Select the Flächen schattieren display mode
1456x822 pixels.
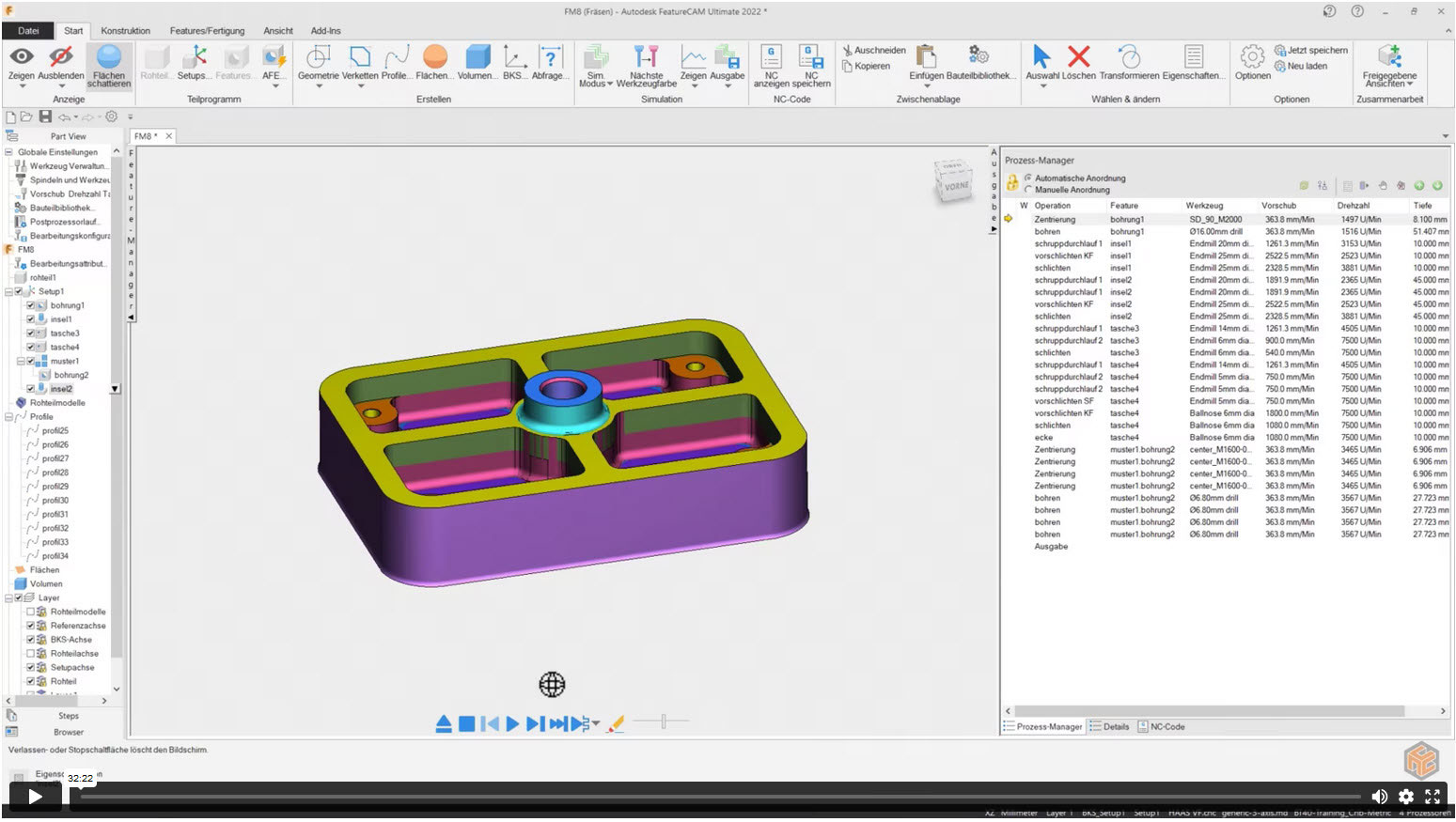(109, 64)
